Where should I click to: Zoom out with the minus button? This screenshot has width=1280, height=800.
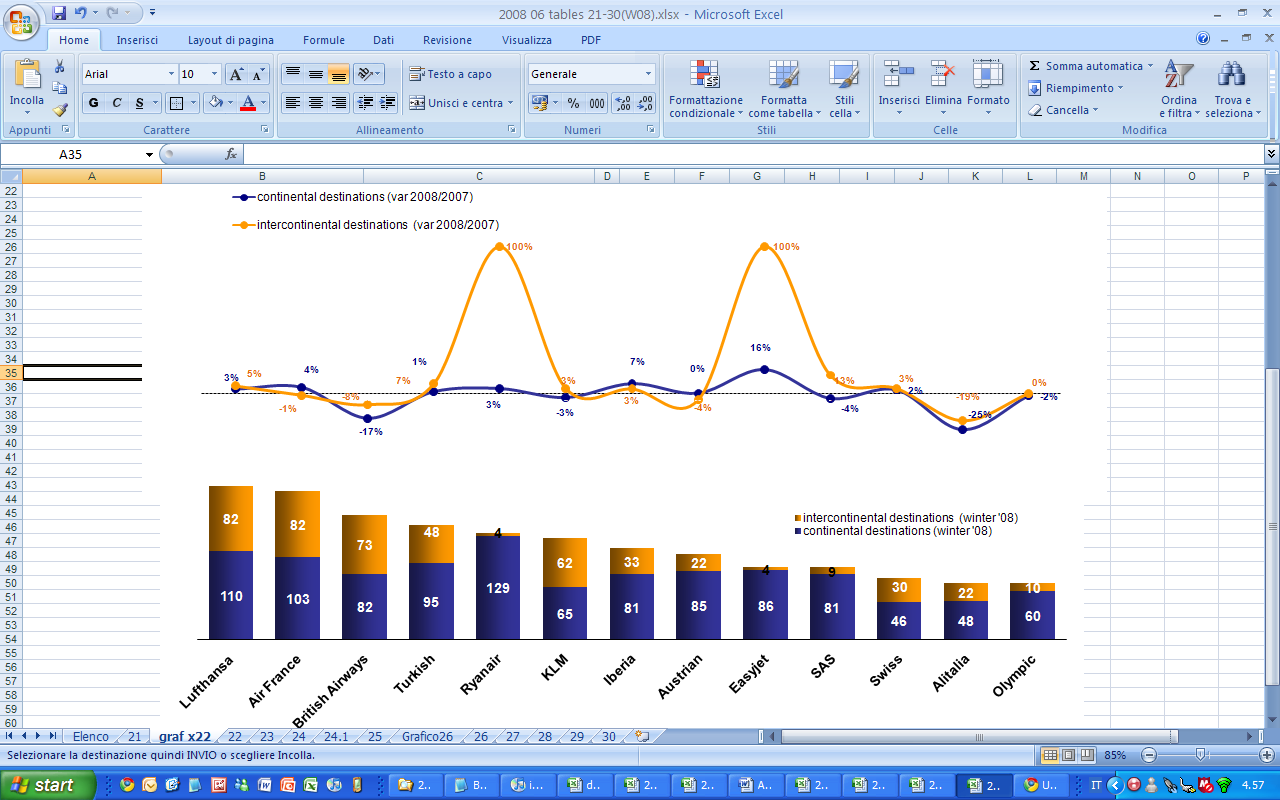(1149, 755)
